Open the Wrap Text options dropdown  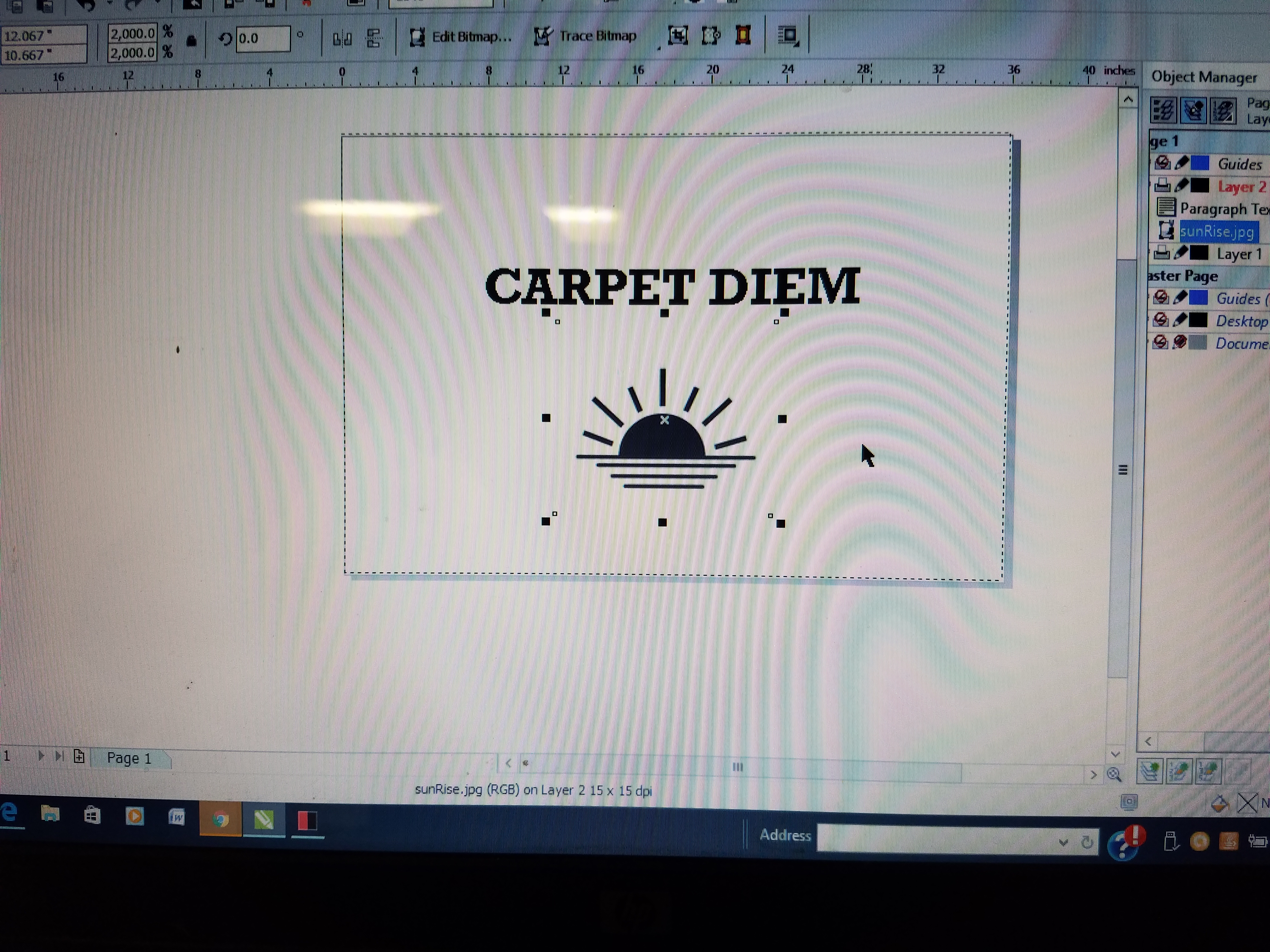(x=789, y=36)
